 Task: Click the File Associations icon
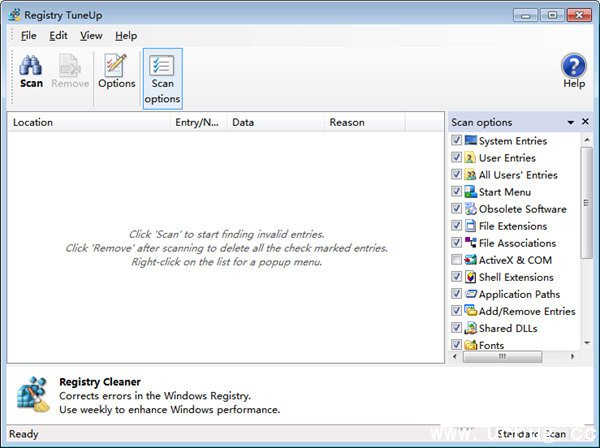[470, 242]
